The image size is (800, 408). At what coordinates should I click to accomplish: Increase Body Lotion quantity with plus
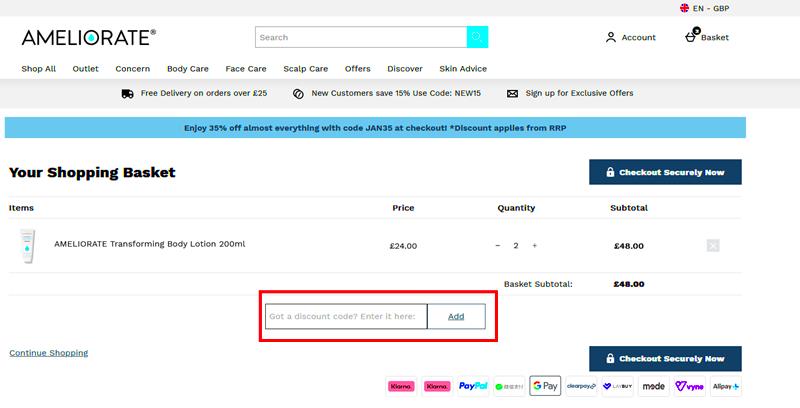tap(534, 246)
